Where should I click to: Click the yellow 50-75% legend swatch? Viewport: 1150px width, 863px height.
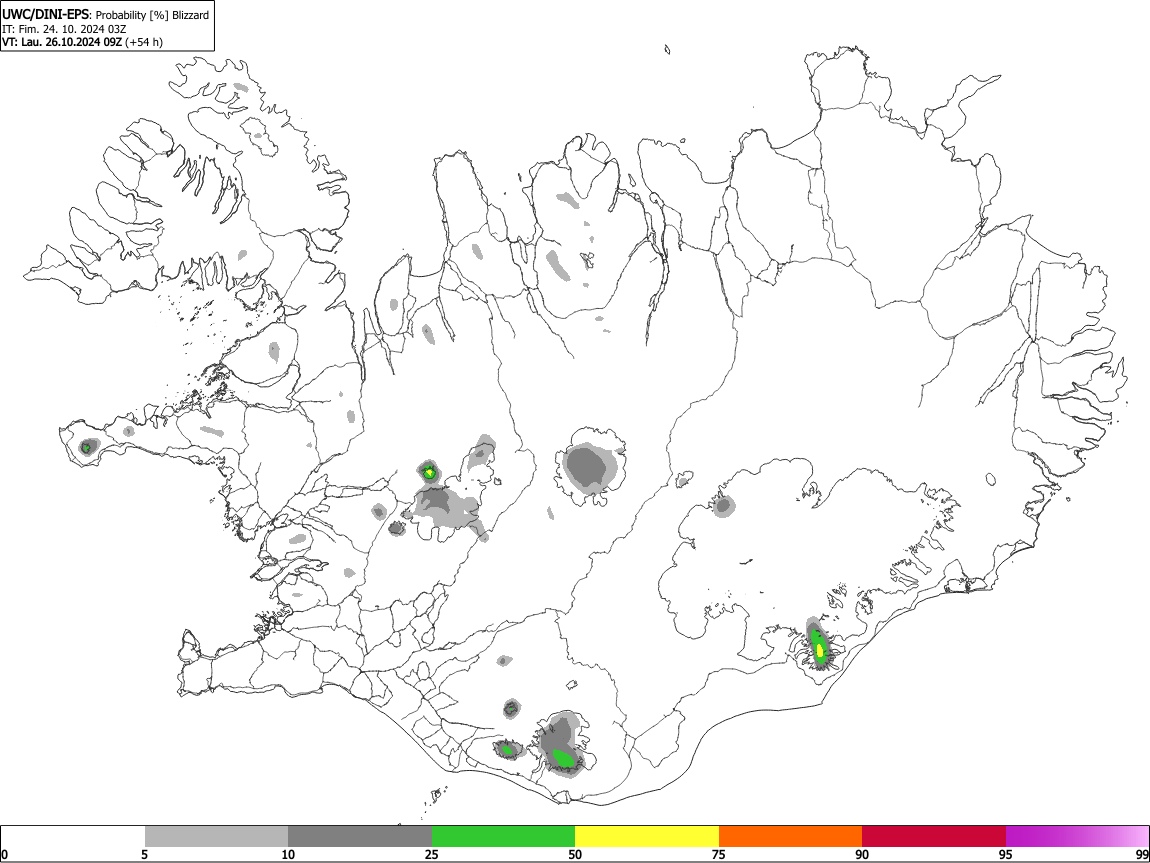coord(647,836)
